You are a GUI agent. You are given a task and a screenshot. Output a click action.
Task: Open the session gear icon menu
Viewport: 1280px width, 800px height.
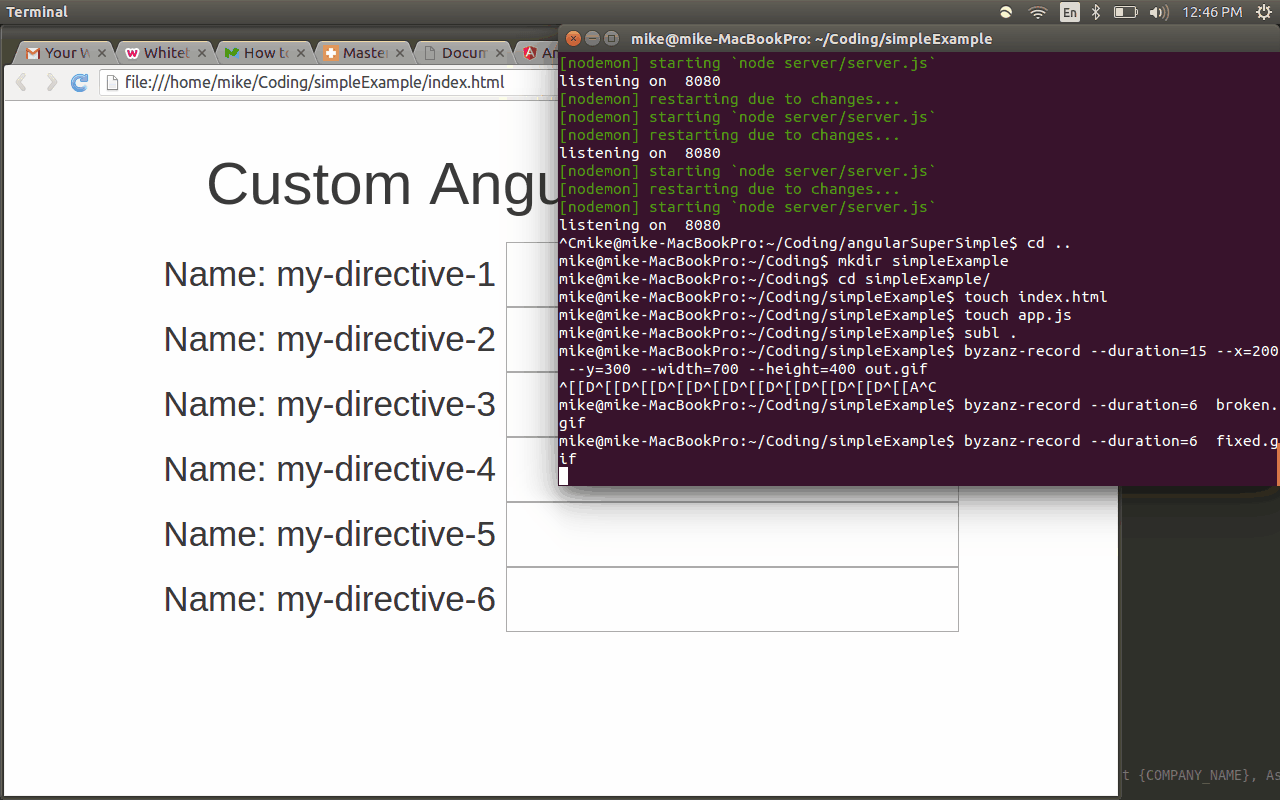point(1264,12)
